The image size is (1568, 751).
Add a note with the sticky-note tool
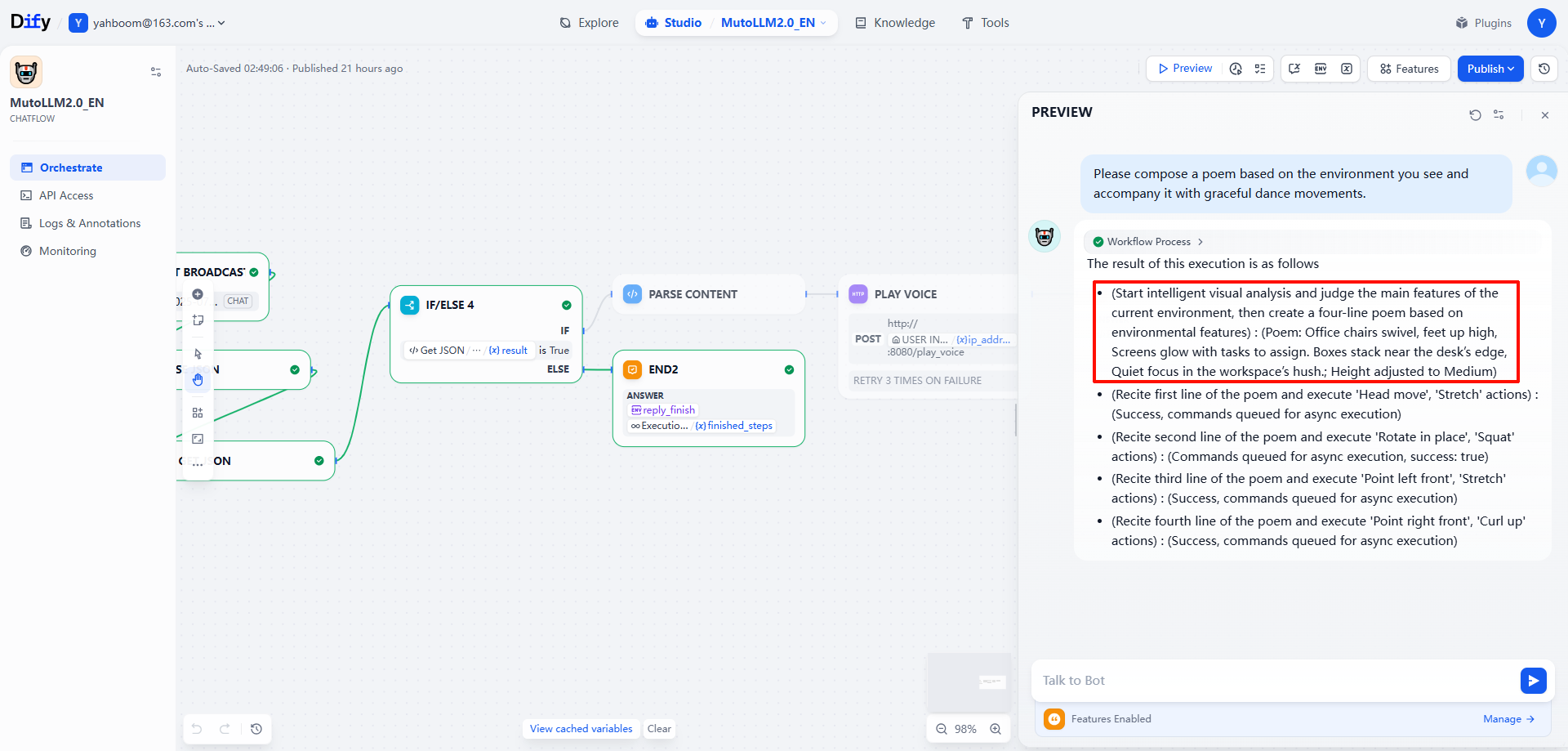(198, 320)
